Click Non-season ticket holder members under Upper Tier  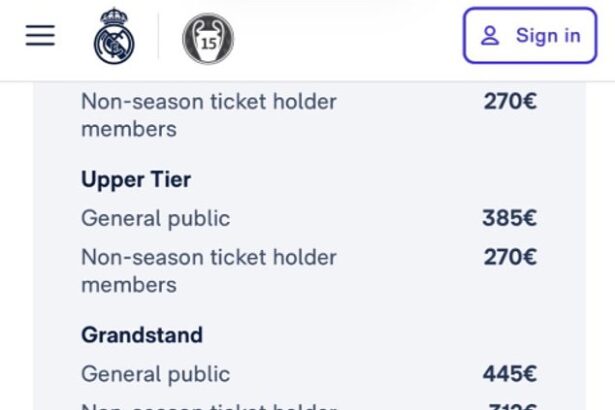[x=208, y=270]
